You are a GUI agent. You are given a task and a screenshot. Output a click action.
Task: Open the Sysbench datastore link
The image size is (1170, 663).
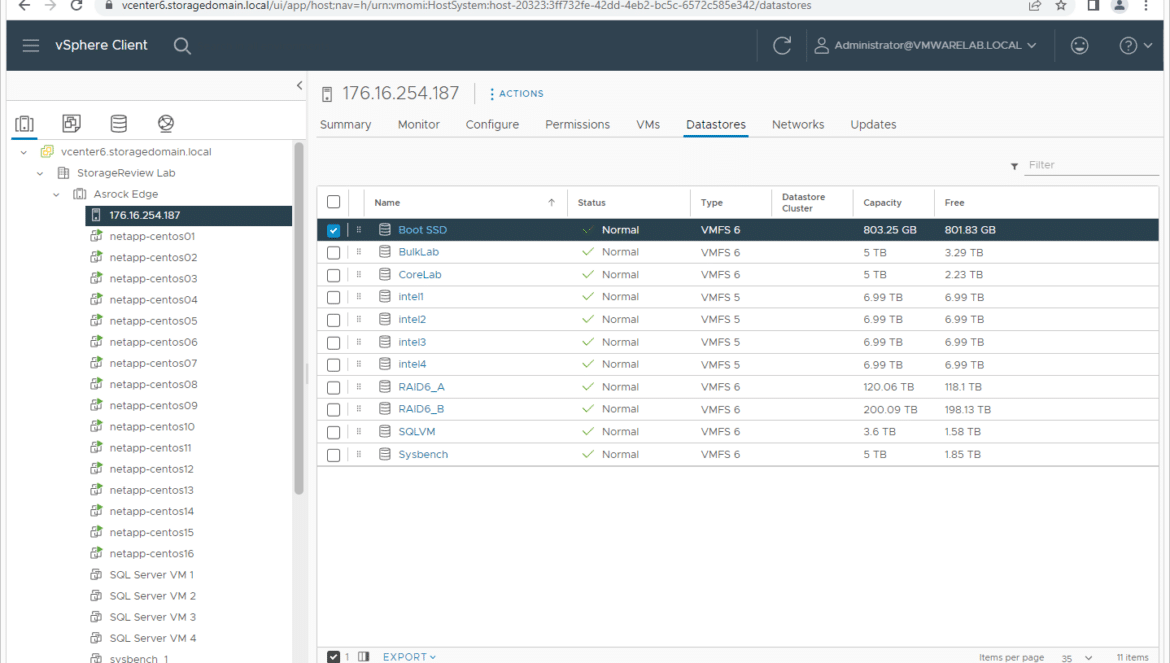coord(423,454)
